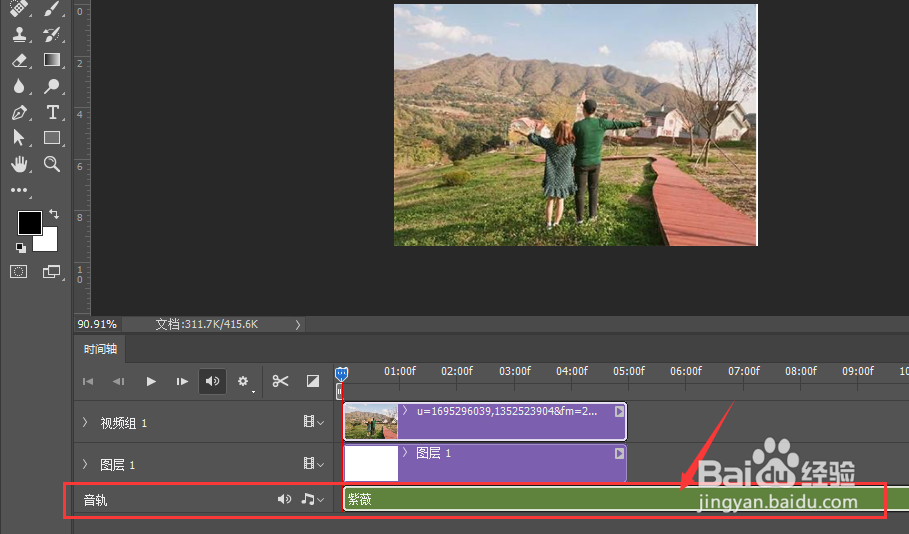This screenshot has width=909, height=534.
Task: Change the screen mode
Action: click(52, 271)
